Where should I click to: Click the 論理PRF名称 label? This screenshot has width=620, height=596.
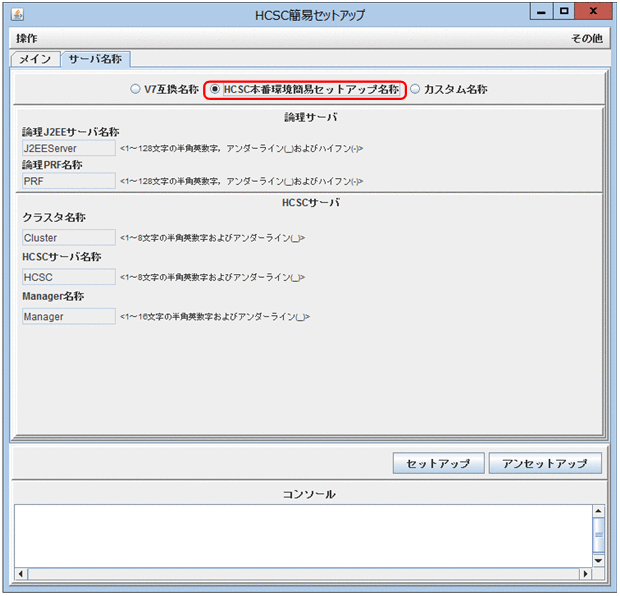[x=52, y=165]
